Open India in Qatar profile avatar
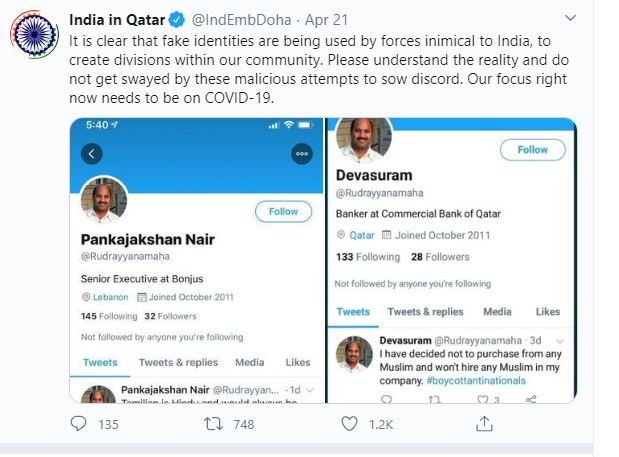Image resolution: width=619 pixels, height=457 pixels. pos(34,34)
